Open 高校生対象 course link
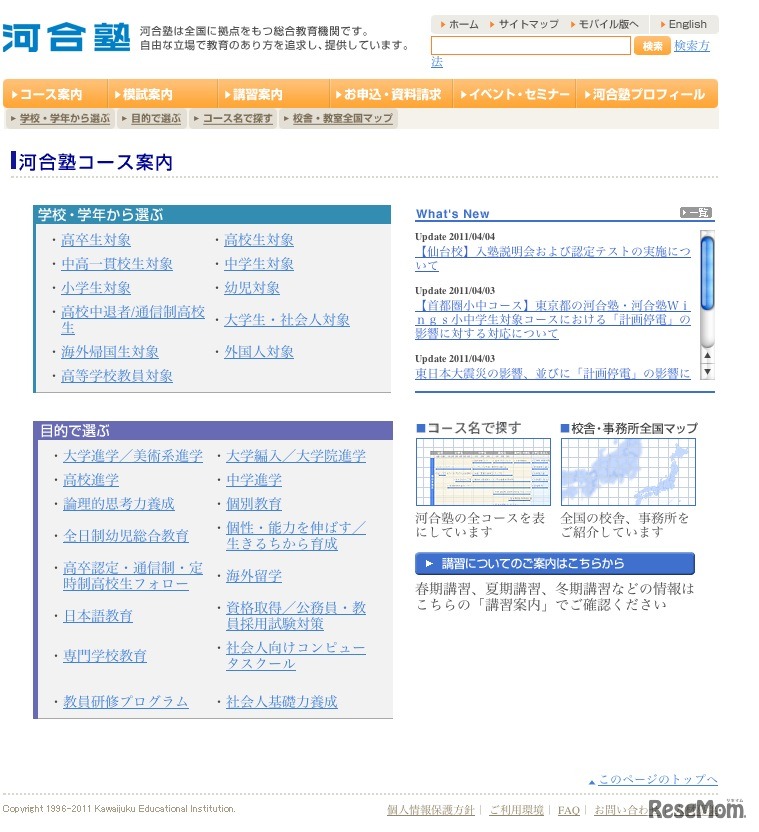The image size is (759, 832). [258, 240]
